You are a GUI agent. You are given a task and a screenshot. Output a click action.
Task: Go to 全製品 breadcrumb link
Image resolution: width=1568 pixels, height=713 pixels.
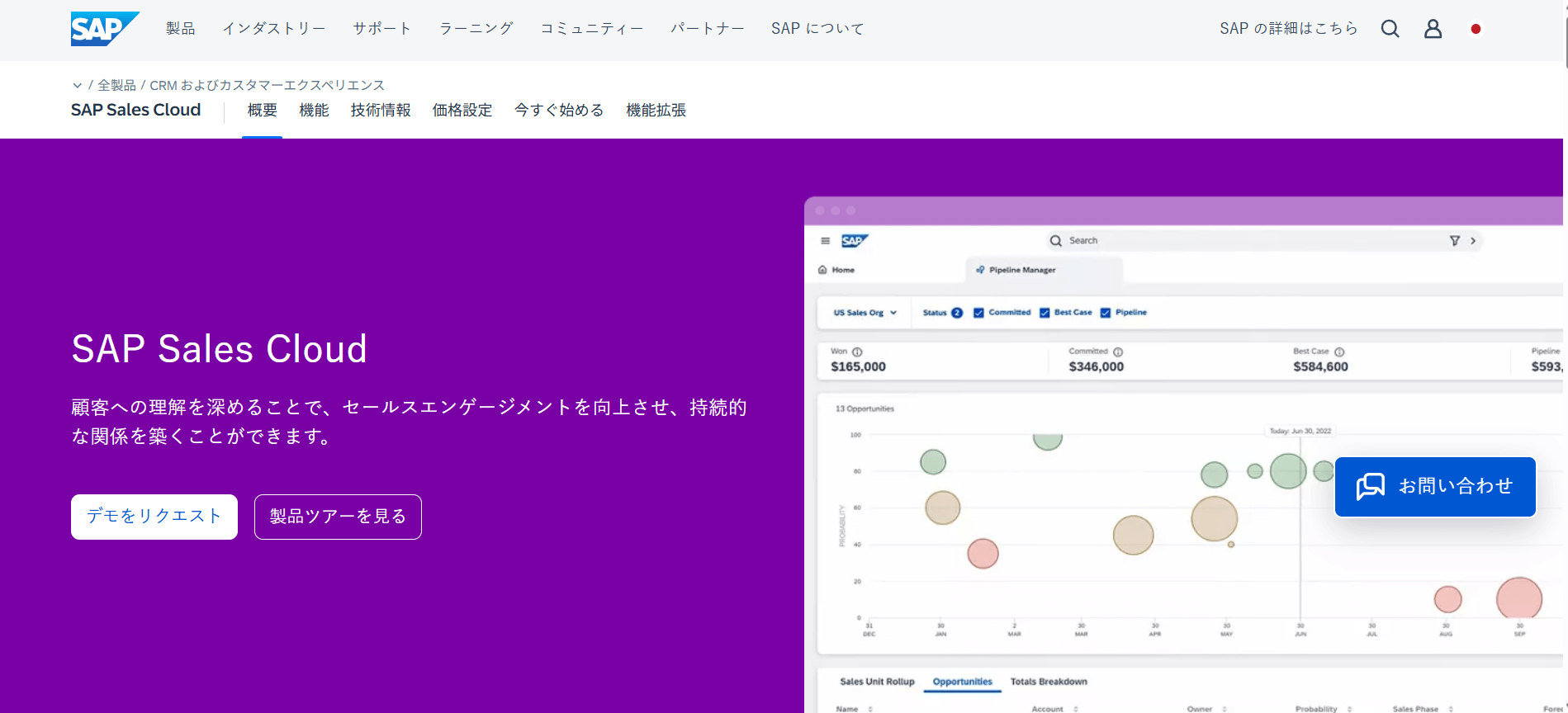pyautogui.click(x=116, y=85)
